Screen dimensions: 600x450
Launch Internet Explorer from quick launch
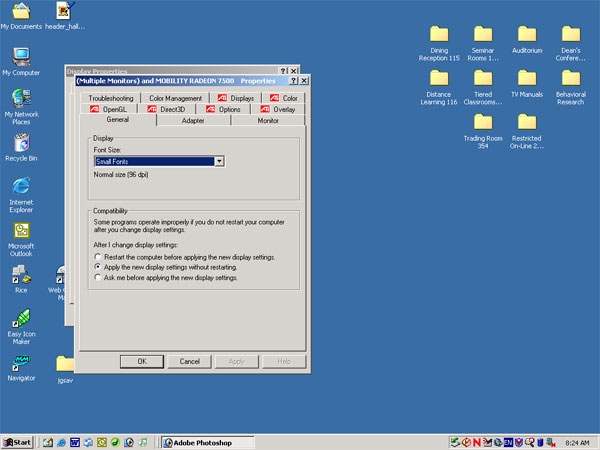point(61,443)
